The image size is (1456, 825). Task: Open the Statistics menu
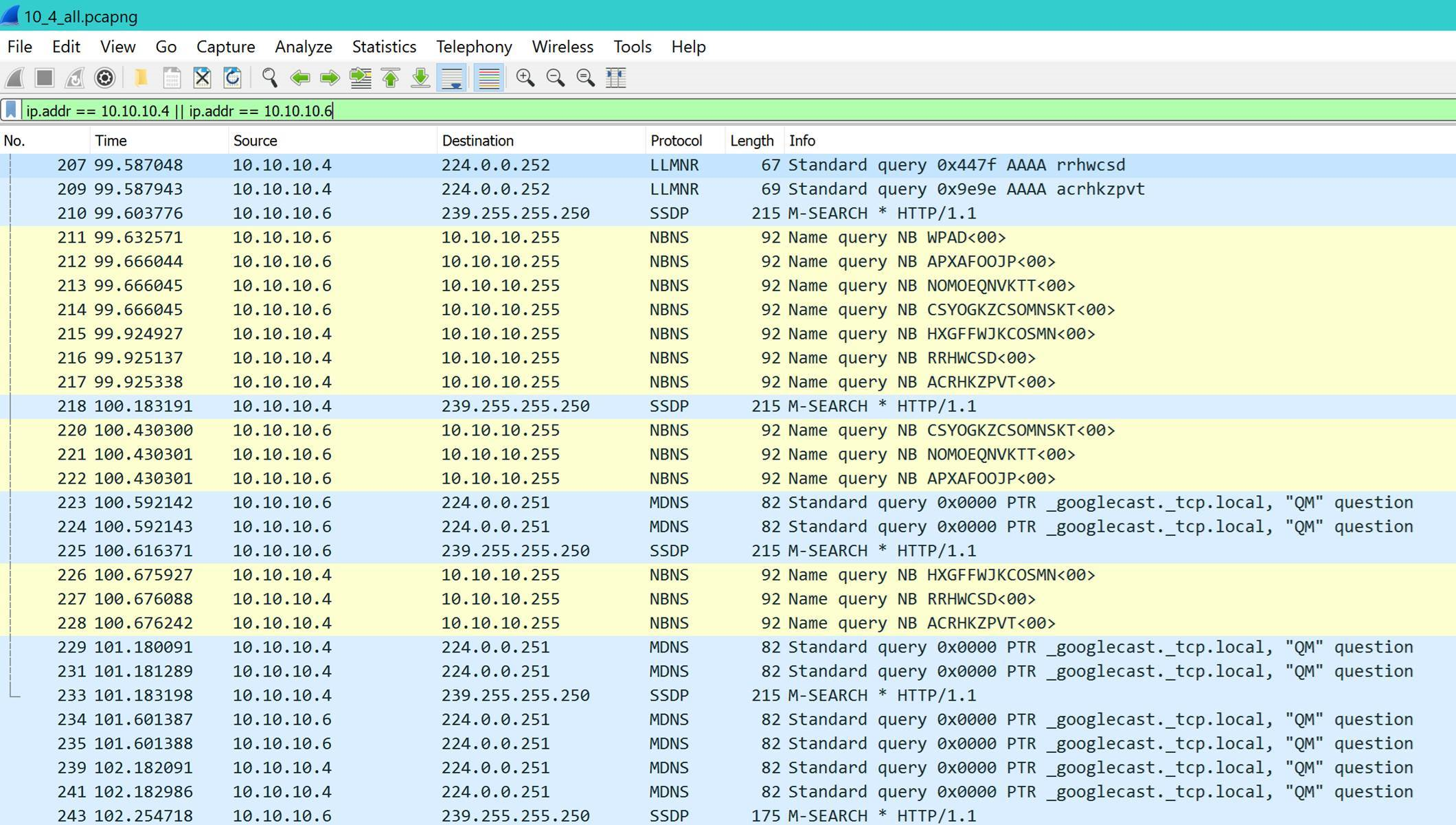[x=384, y=47]
